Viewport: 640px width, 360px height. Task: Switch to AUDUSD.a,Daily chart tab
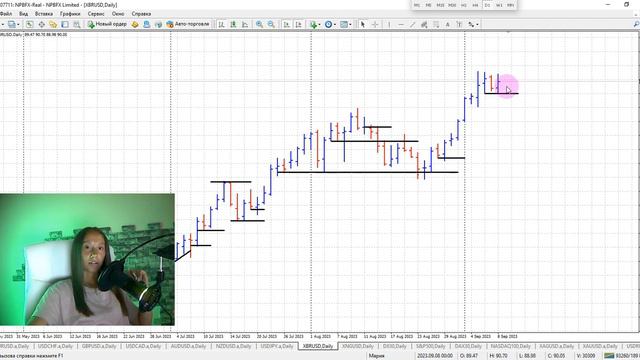[x=188, y=346]
